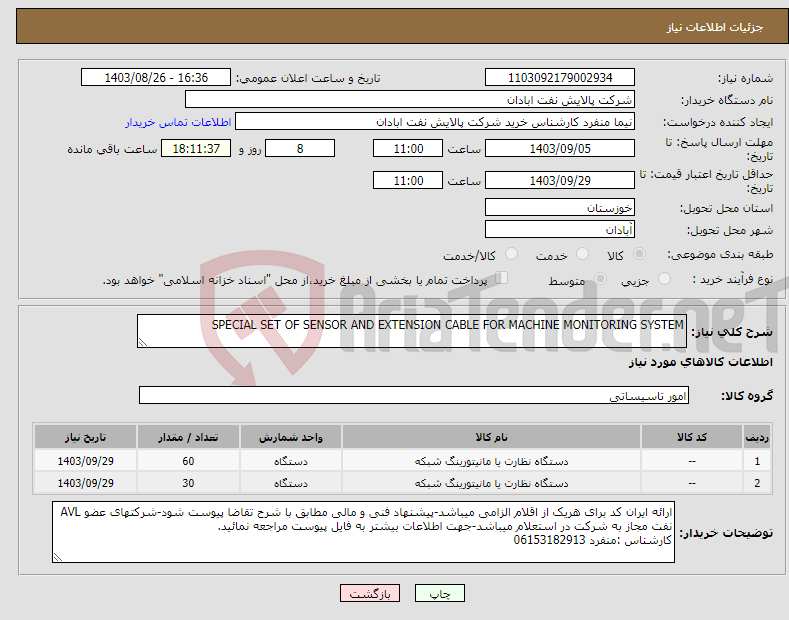Image resolution: width=789 pixels, height=620 pixels.
Task: Click row 1 item name دستگاه نظارت یا مانیتورینگ شبکه
Action: pos(491,461)
